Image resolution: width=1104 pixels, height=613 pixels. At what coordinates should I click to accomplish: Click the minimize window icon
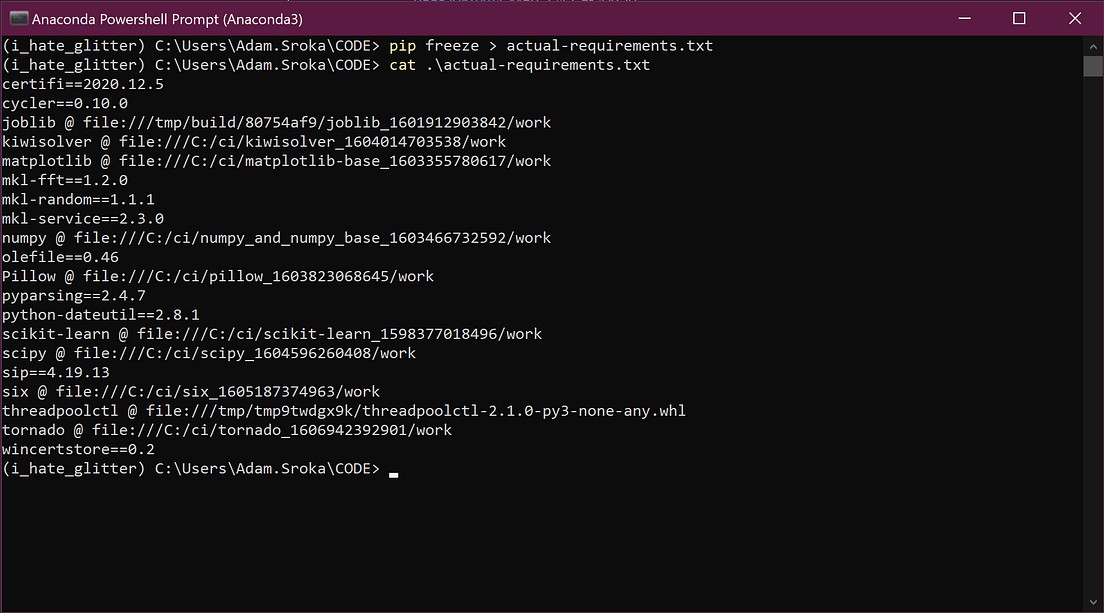(963, 18)
